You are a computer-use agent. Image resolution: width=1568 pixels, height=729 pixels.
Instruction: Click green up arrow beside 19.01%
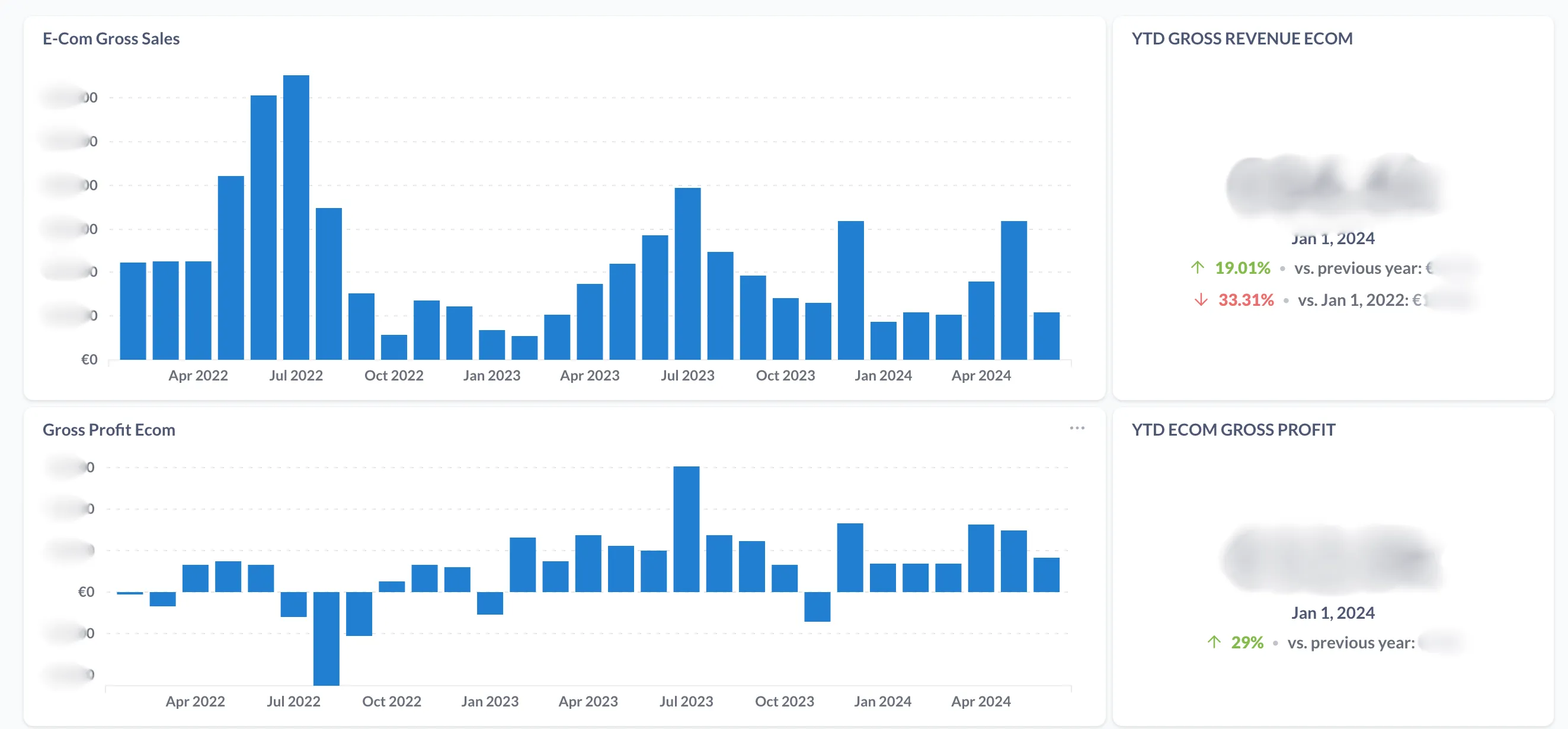pos(1197,267)
